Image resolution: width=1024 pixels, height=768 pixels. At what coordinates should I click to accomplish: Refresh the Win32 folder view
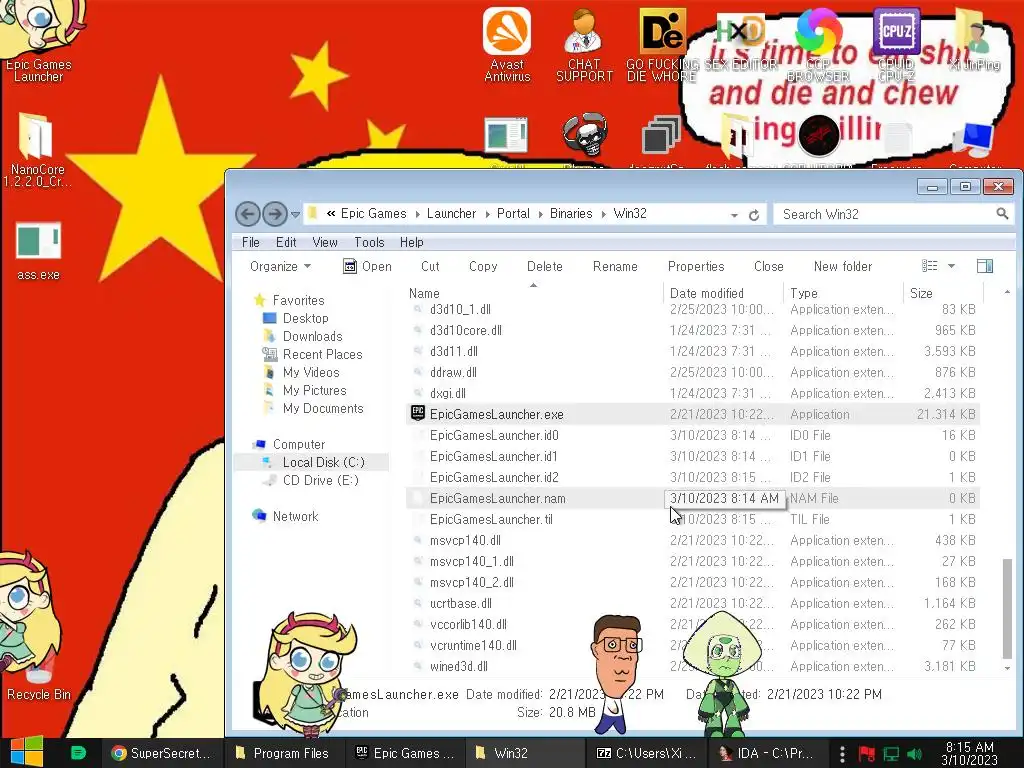pyautogui.click(x=754, y=215)
